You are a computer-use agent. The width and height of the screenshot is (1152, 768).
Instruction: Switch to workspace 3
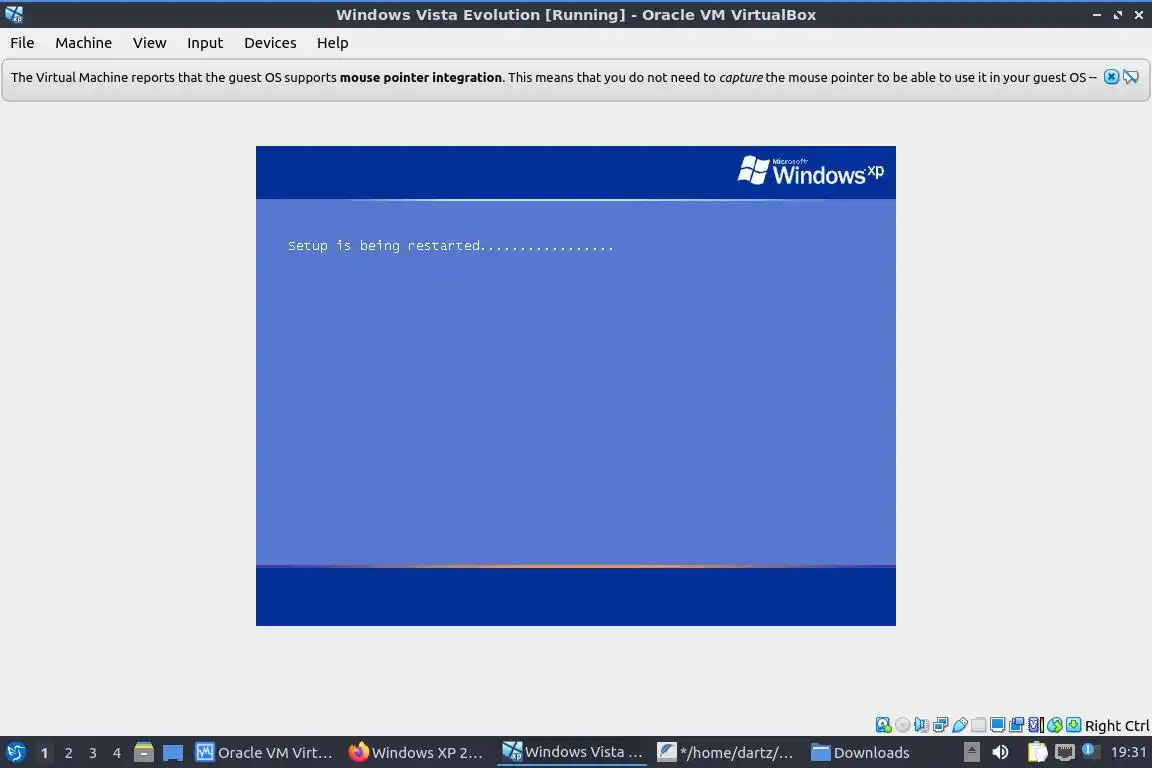(93, 753)
